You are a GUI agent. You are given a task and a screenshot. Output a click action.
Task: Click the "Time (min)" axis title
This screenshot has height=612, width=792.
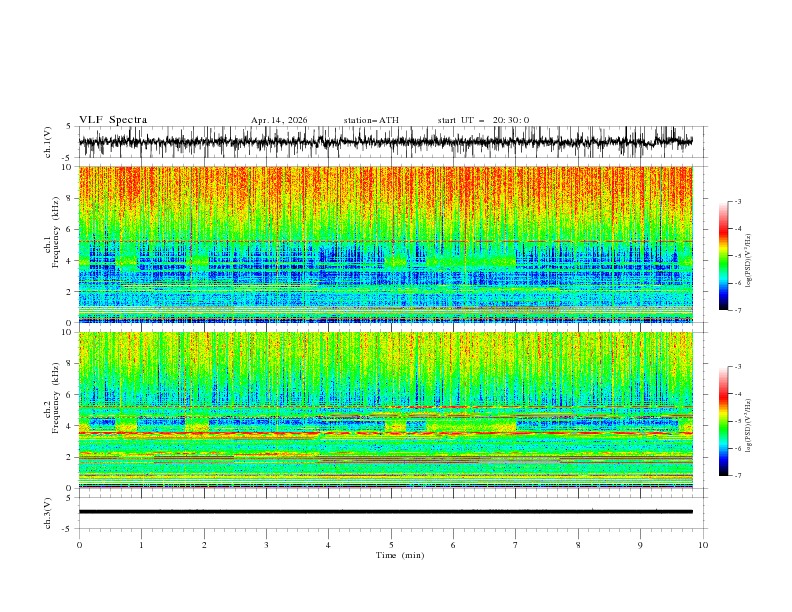pos(400,555)
